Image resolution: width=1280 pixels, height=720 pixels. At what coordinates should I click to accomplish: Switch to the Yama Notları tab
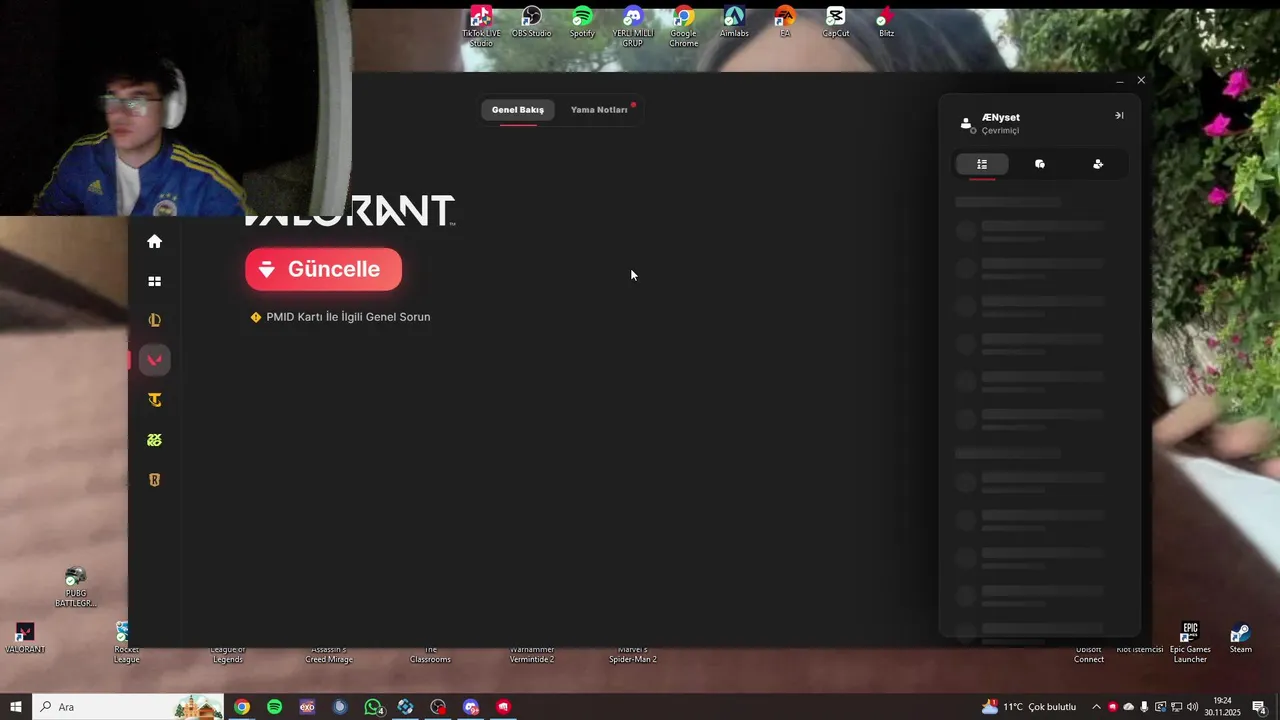[599, 110]
